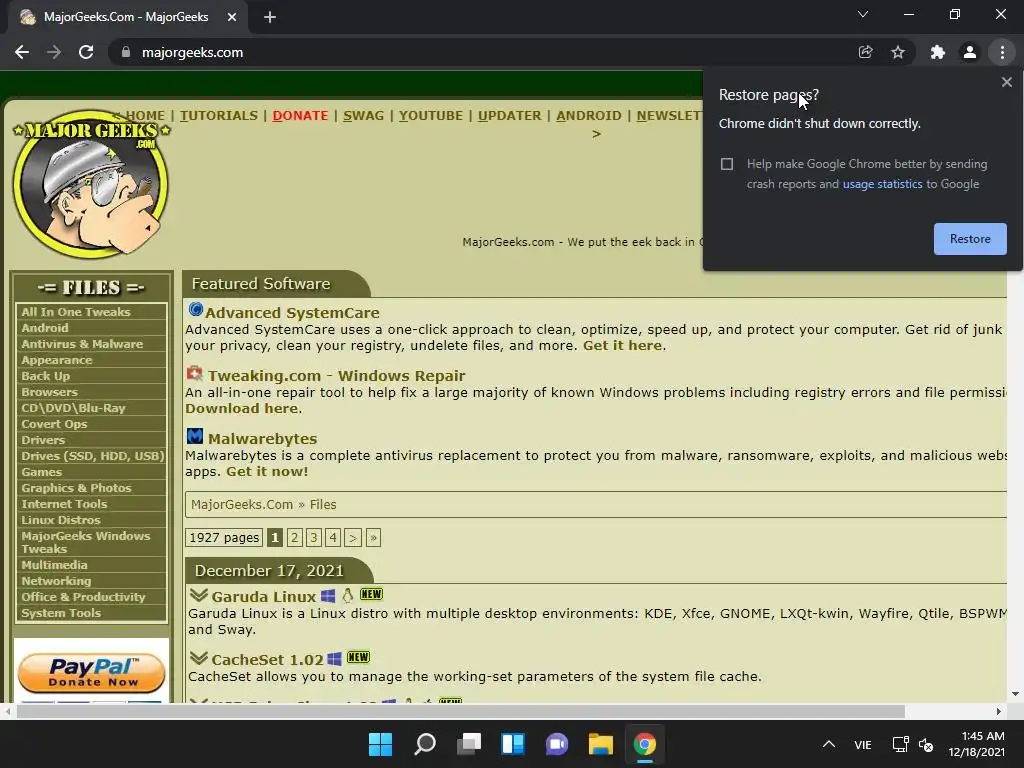Open the ANDROID menu link
The image size is (1024, 768).
[588, 116]
